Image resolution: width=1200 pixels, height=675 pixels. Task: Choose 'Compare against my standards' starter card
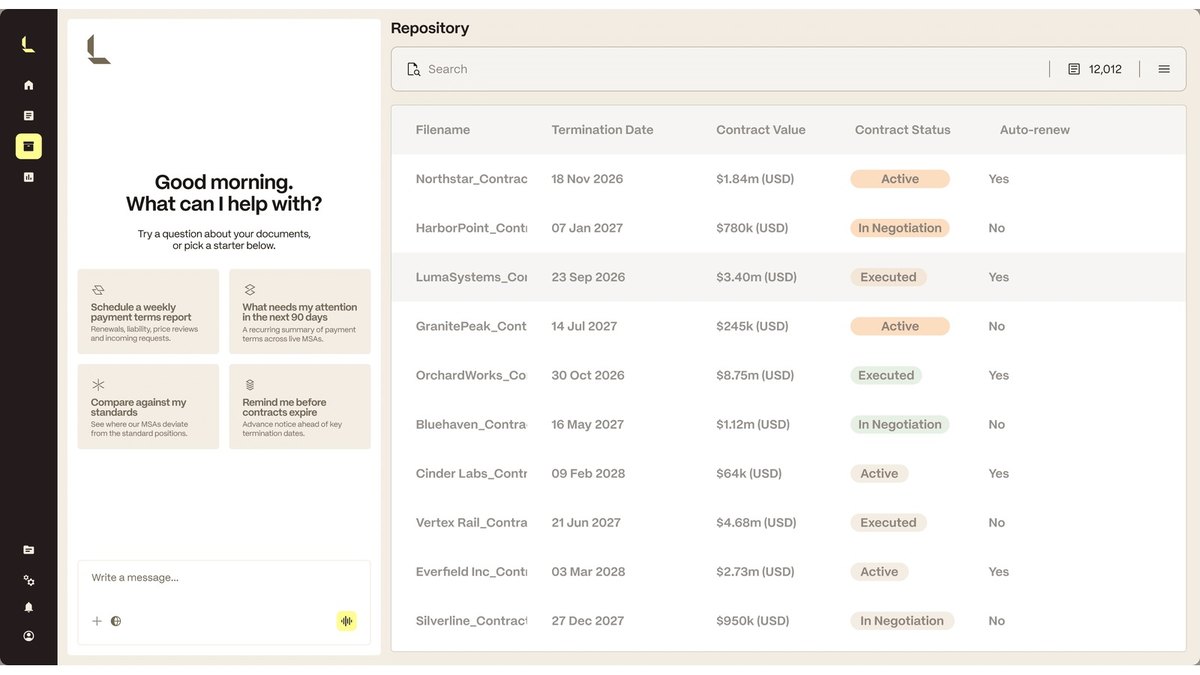pyautogui.click(x=148, y=406)
